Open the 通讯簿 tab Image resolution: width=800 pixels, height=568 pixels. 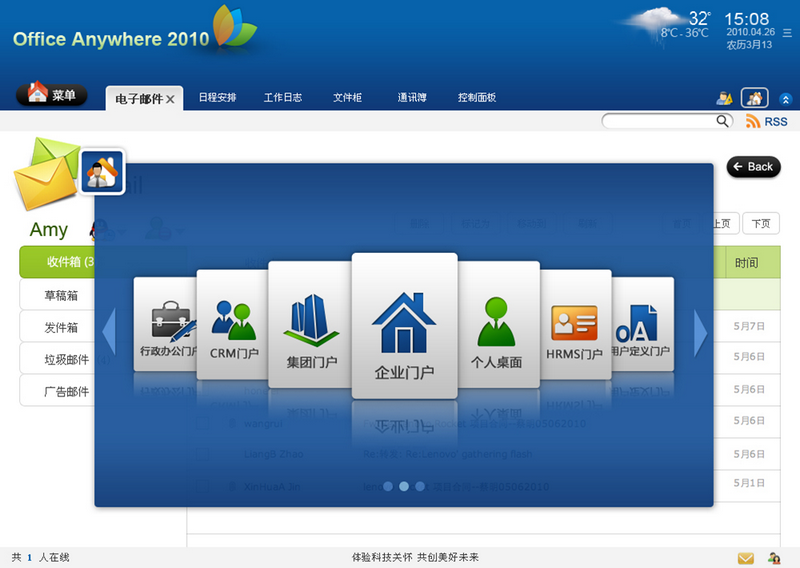click(x=412, y=97)
